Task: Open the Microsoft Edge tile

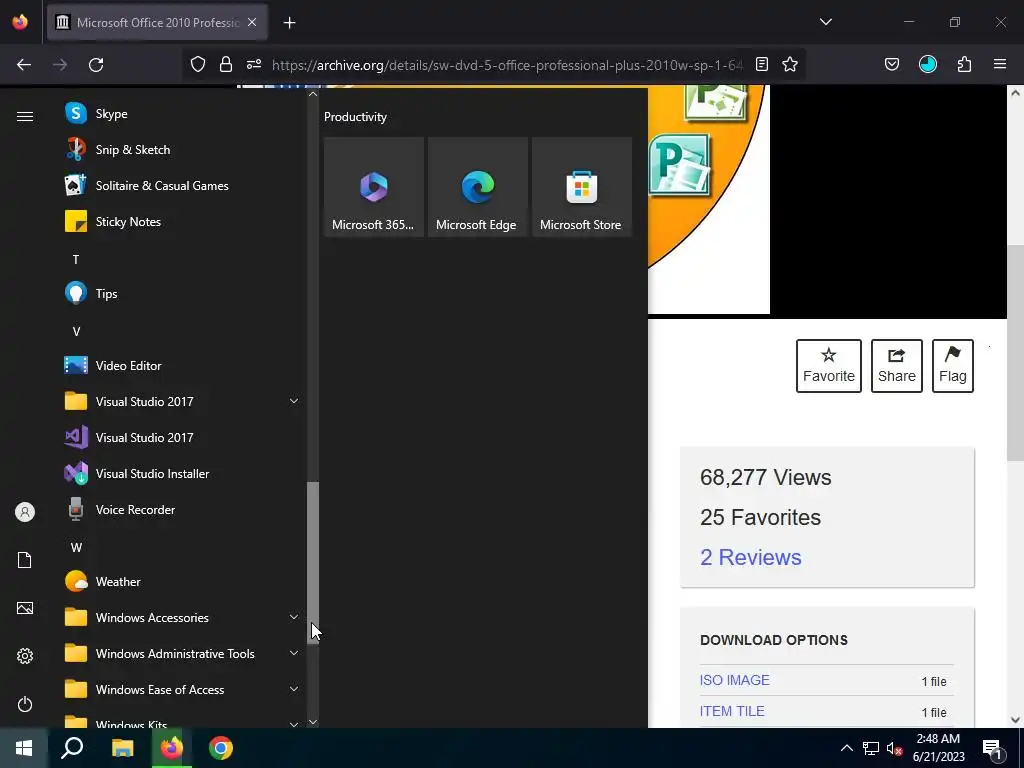Action: pyautogui.click(x=477, y=187)
